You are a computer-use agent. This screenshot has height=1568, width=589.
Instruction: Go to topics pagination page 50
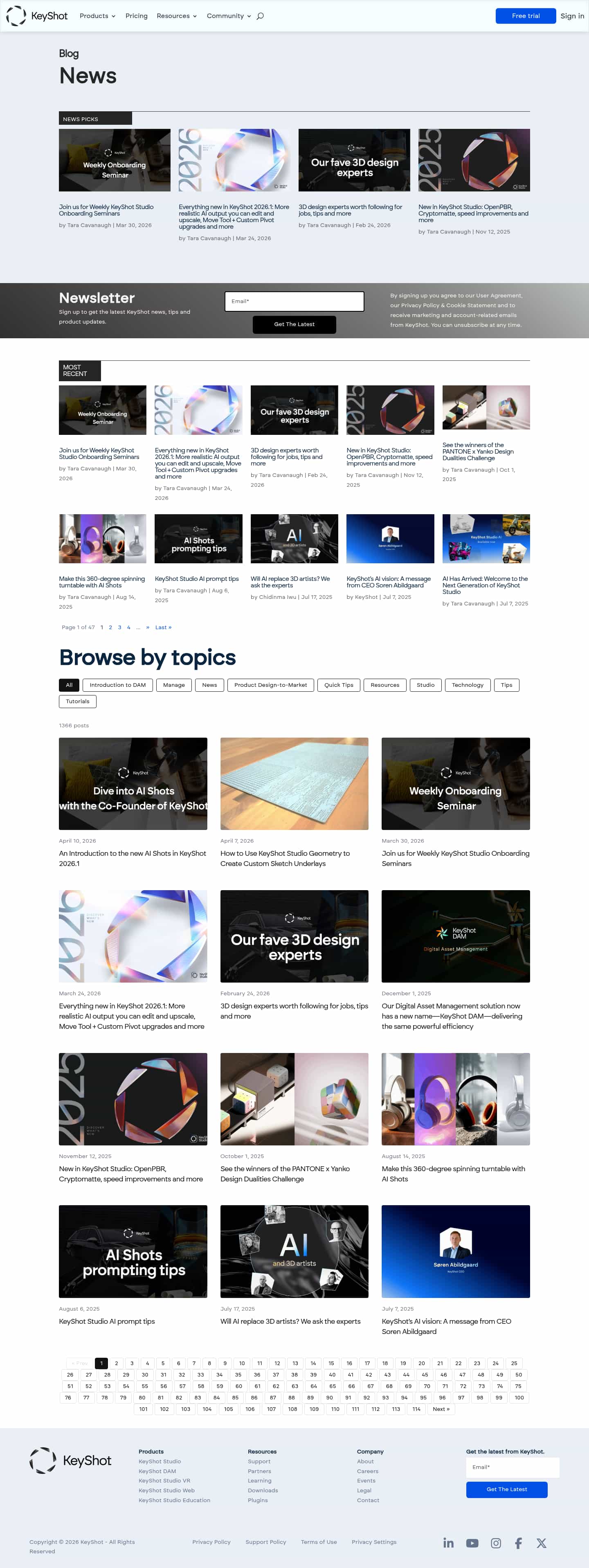click(x=518, y=1375)
